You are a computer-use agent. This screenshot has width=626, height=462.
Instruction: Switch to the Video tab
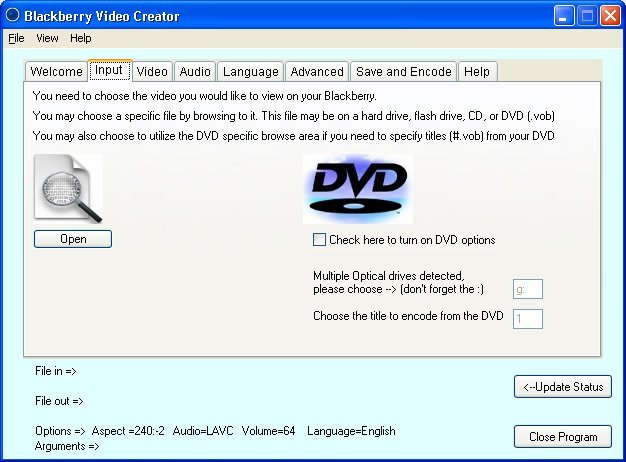tap(152, 71)
